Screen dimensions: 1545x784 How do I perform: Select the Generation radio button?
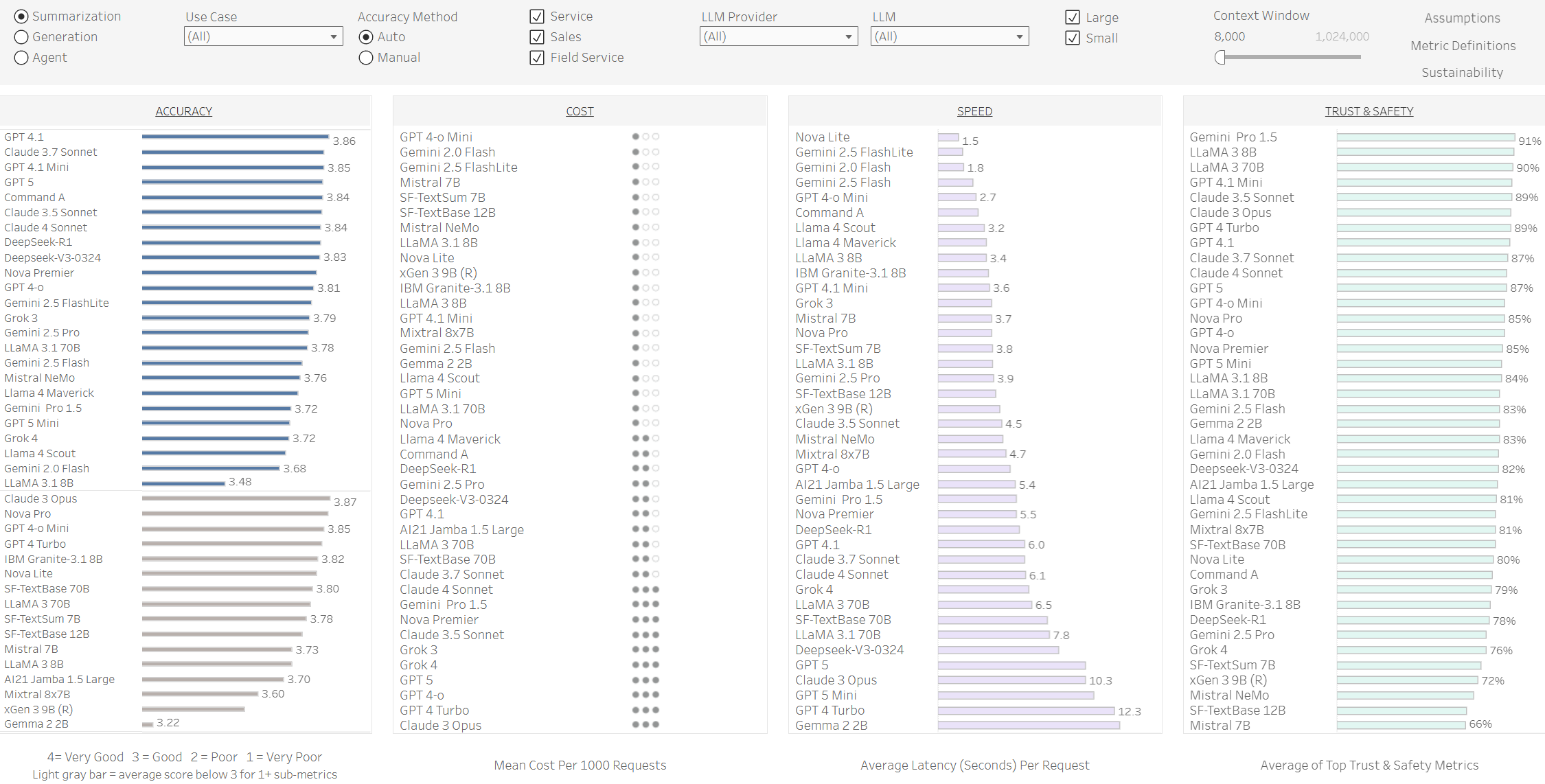pos(21,37)
